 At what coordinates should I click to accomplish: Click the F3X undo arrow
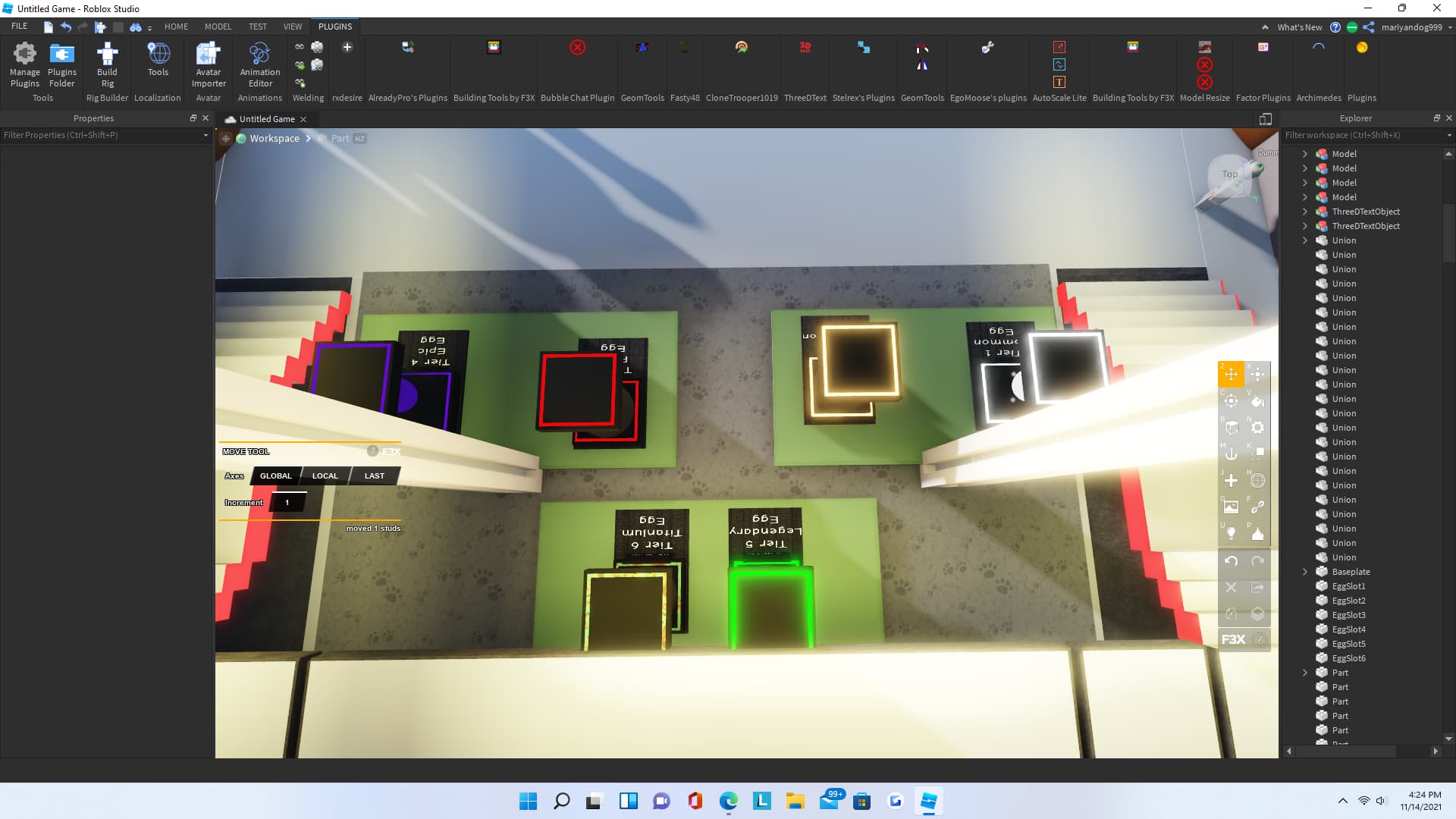[1231, 561]
